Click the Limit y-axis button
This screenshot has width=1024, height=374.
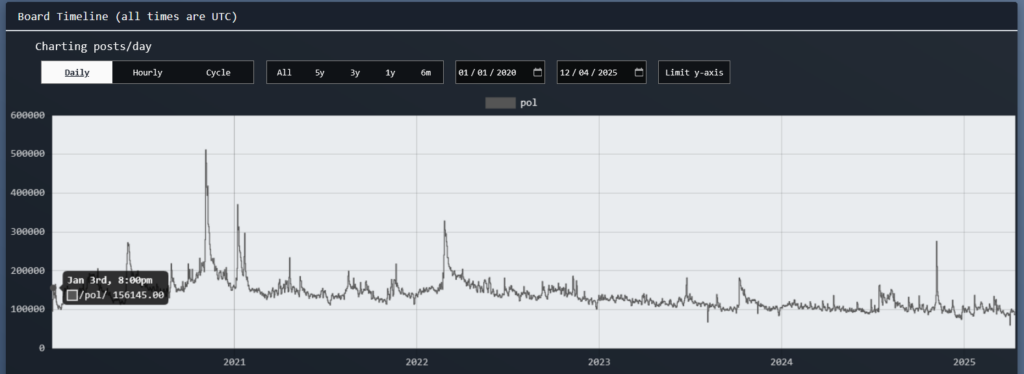694,72
